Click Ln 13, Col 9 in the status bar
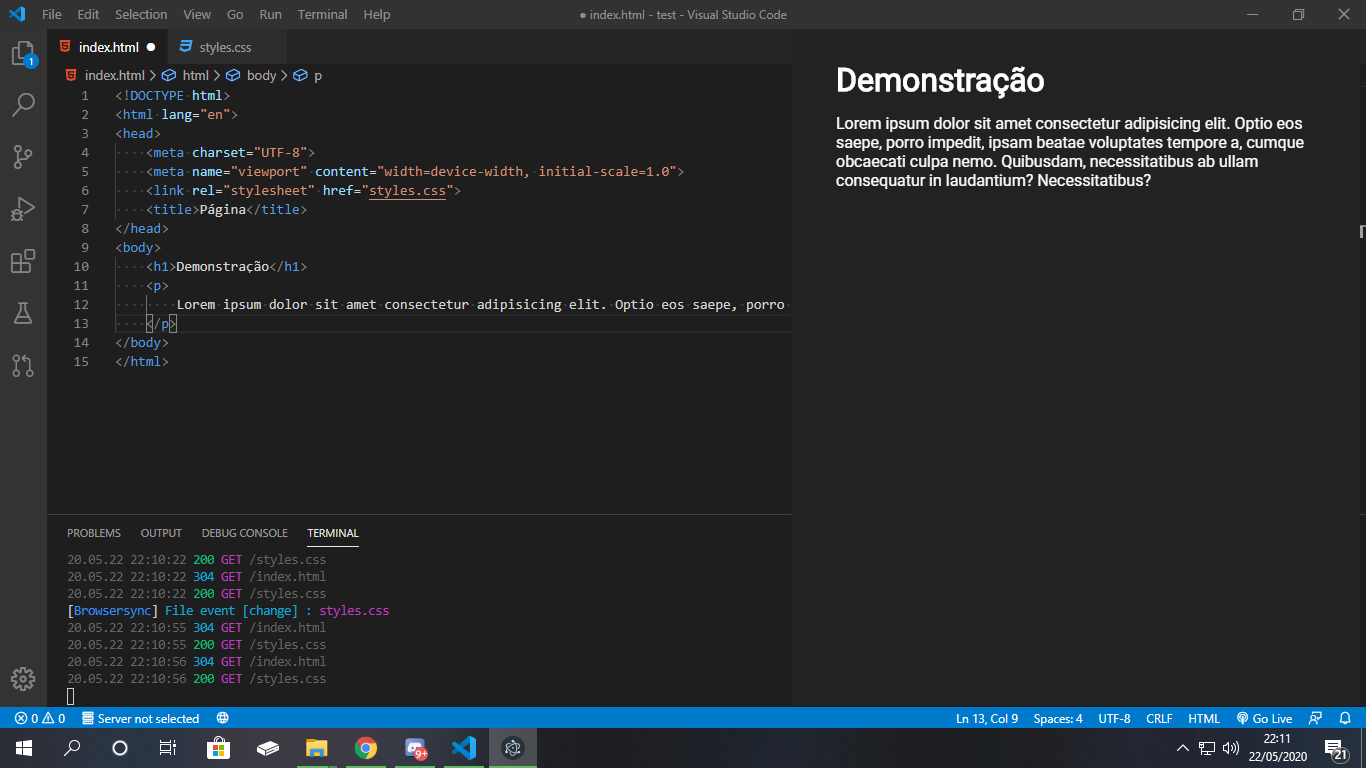Screen dimensions: 1366x768 (x=987, y=718)
